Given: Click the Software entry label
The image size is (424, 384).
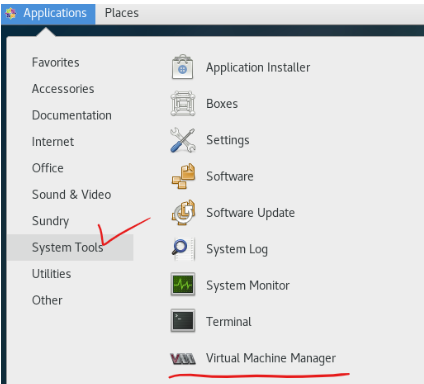Looking at the screenshot, I should [x=230, y=176].
